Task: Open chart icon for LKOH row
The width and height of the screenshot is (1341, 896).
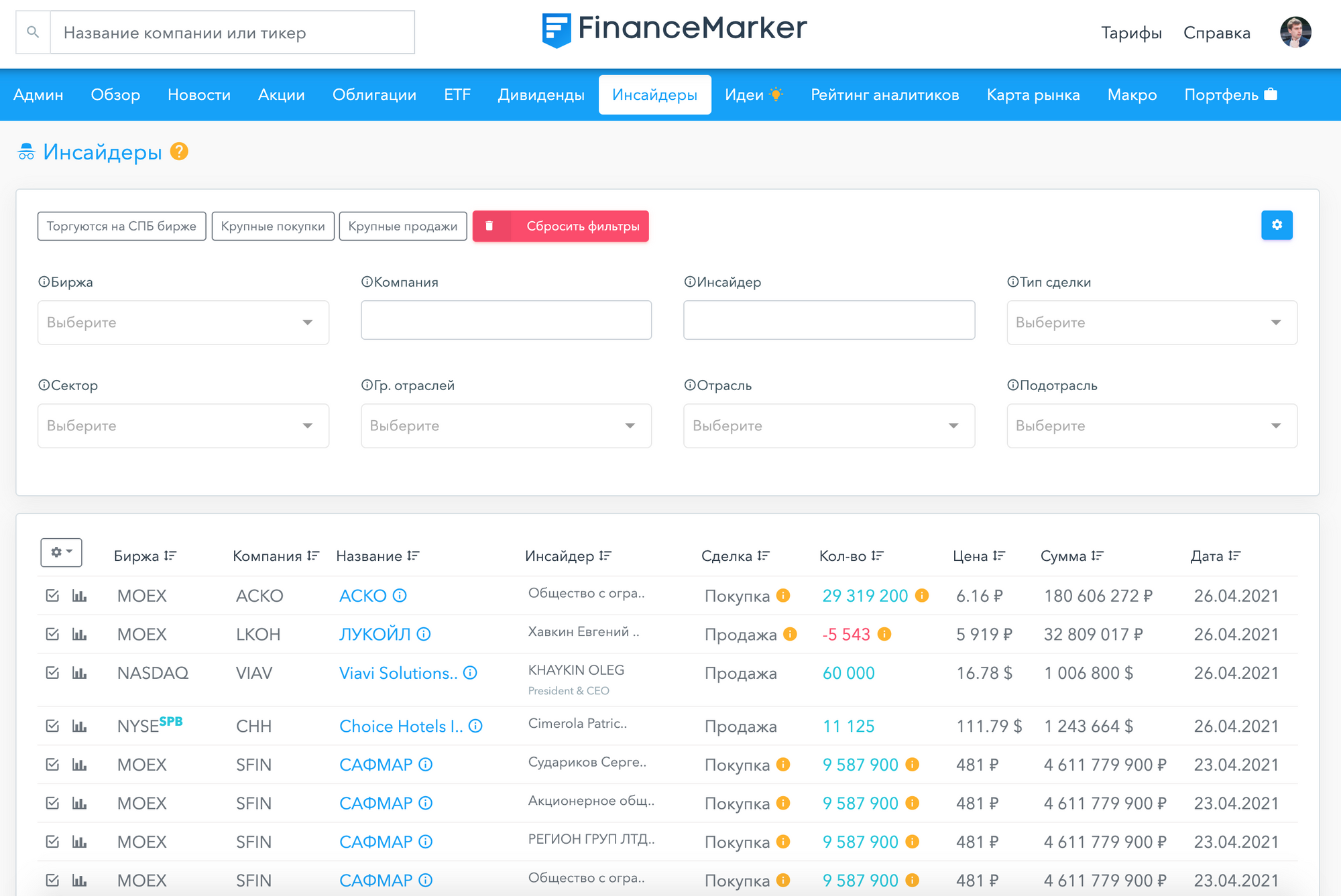Action: pyautogui.click(x=80, y=634)
